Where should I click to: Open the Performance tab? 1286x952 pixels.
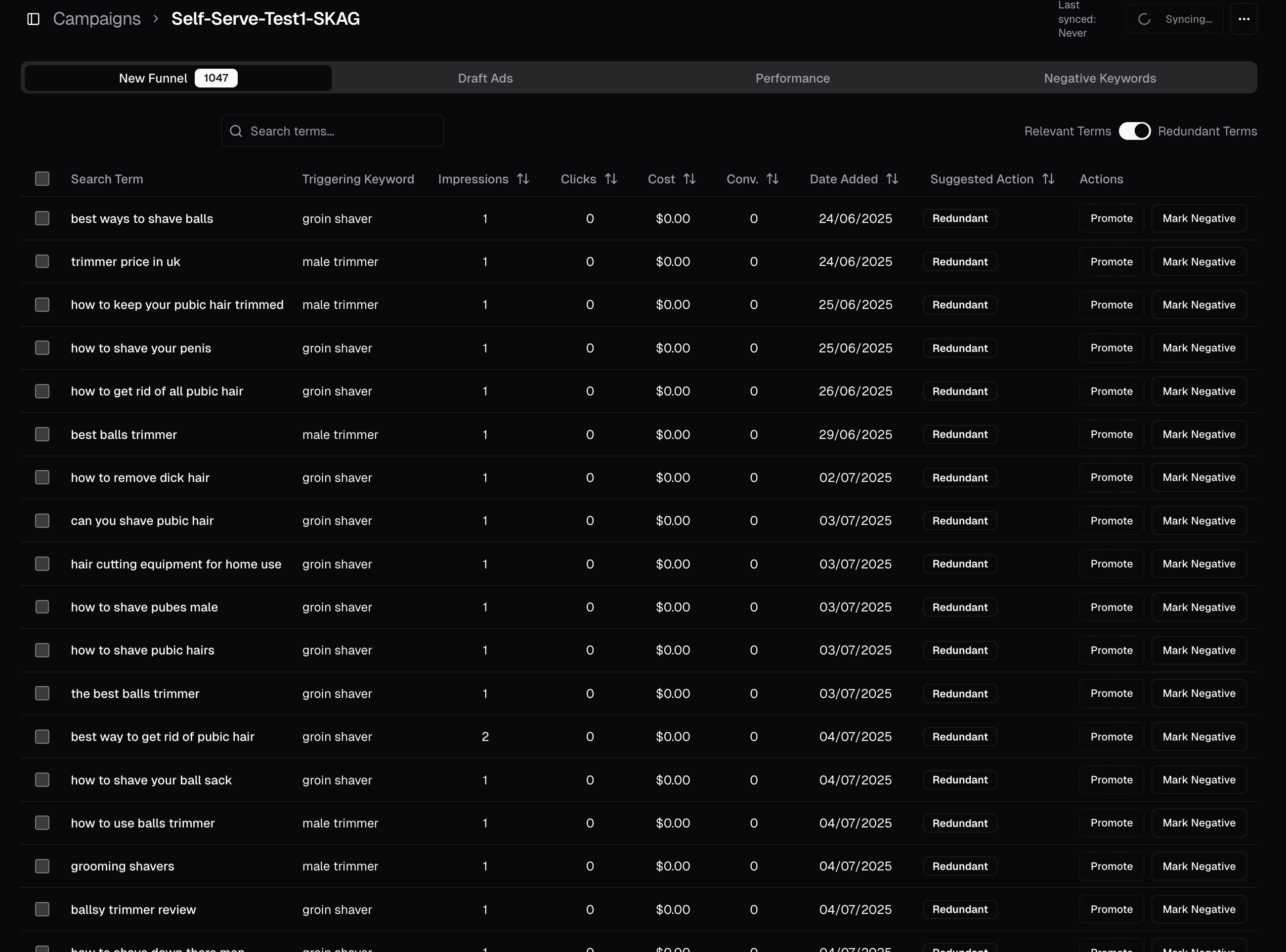pyautogui.click(x=792, y=78)
